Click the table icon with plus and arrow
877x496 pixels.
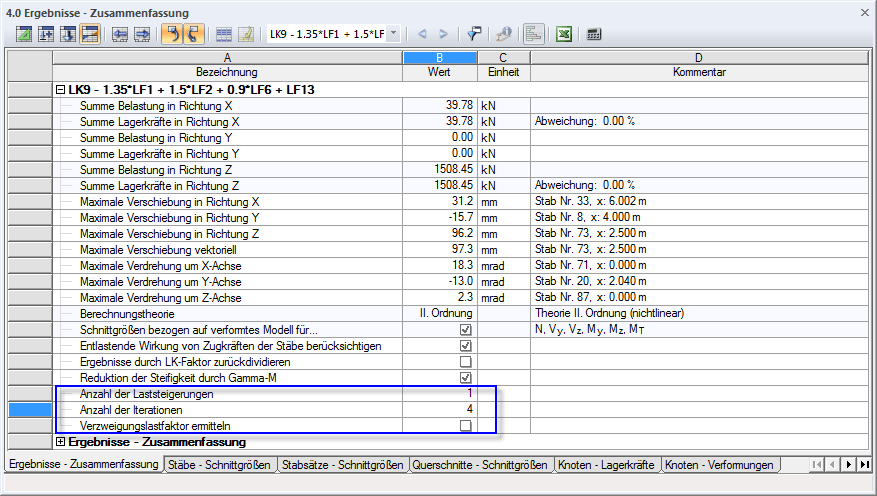[46, 34]
